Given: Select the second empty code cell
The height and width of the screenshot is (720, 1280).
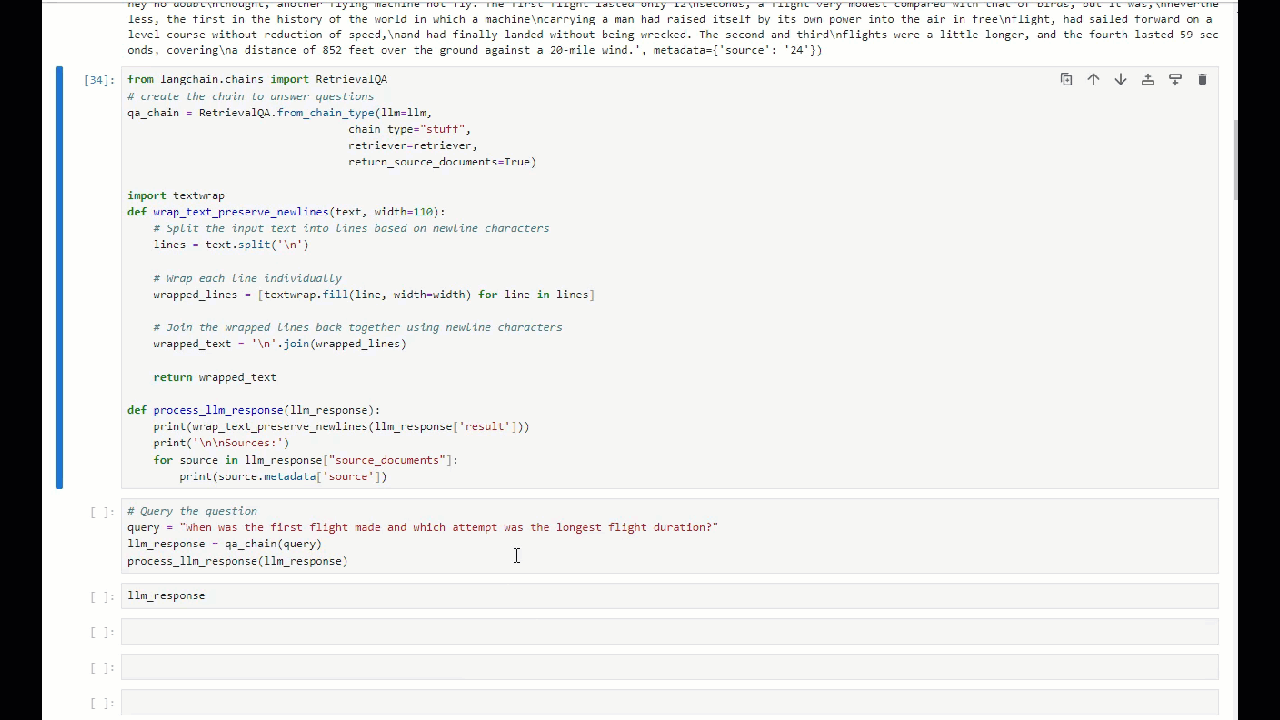Looking at the screenshot, I should (x=669, y=667).
